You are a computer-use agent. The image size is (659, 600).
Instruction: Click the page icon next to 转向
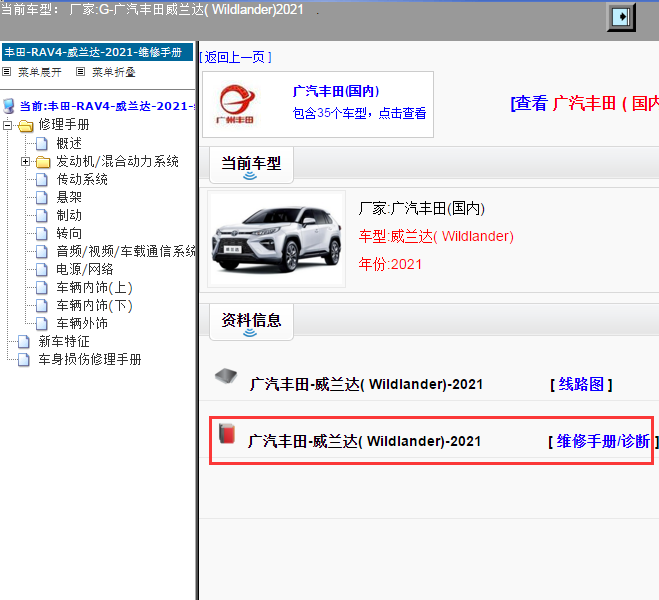tap(42, 234)
